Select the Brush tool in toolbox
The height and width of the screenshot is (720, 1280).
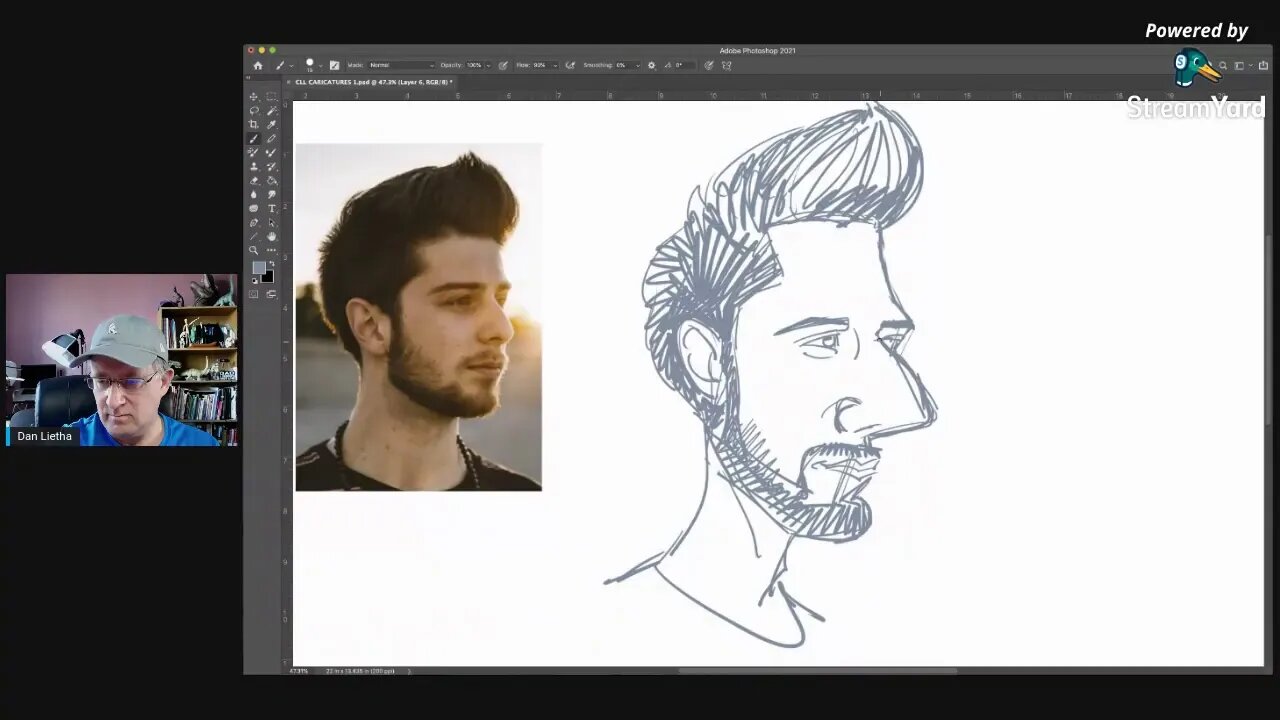(253, 138)
